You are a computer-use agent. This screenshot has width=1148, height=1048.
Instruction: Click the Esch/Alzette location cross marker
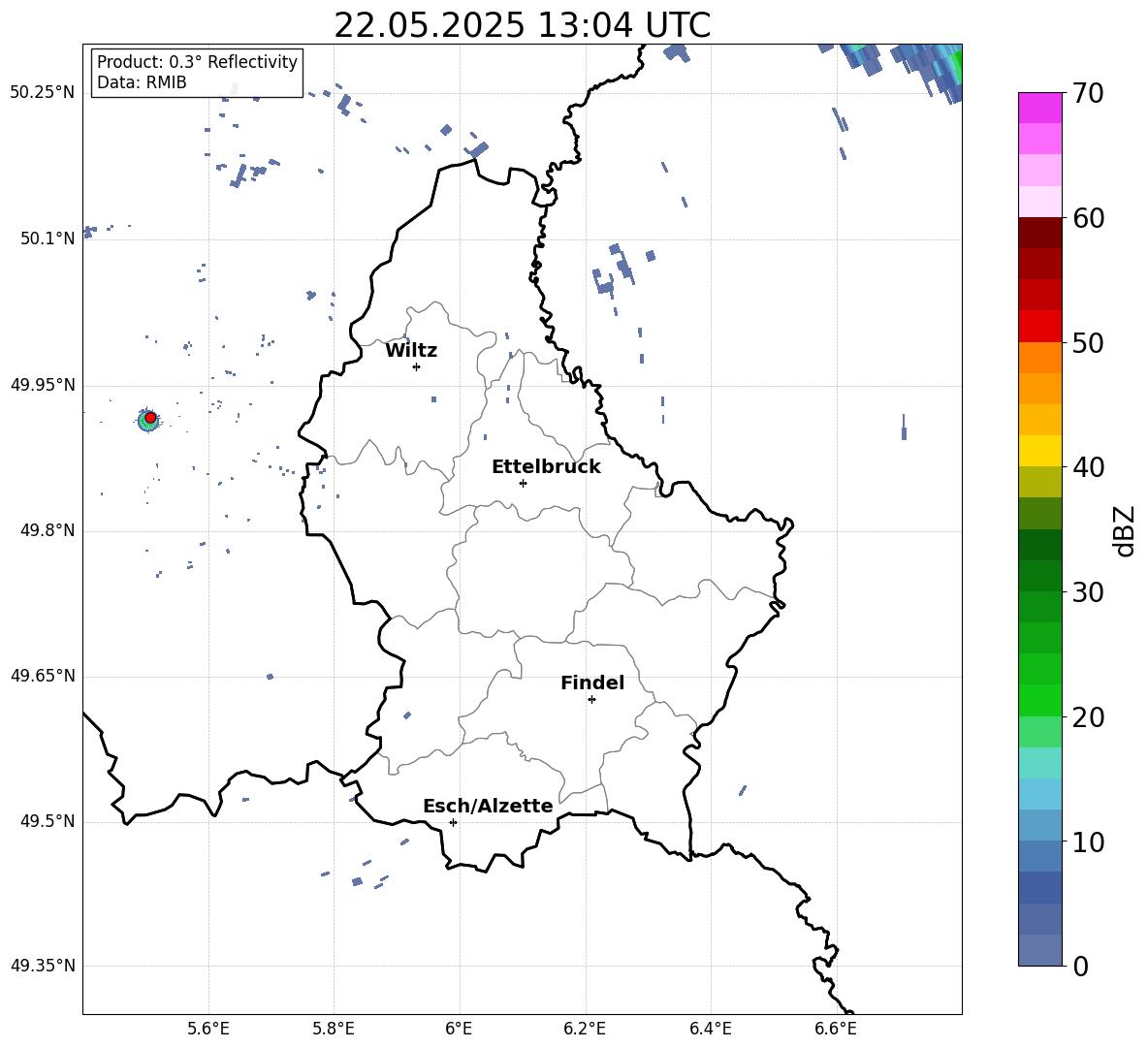tap(453, 822)
